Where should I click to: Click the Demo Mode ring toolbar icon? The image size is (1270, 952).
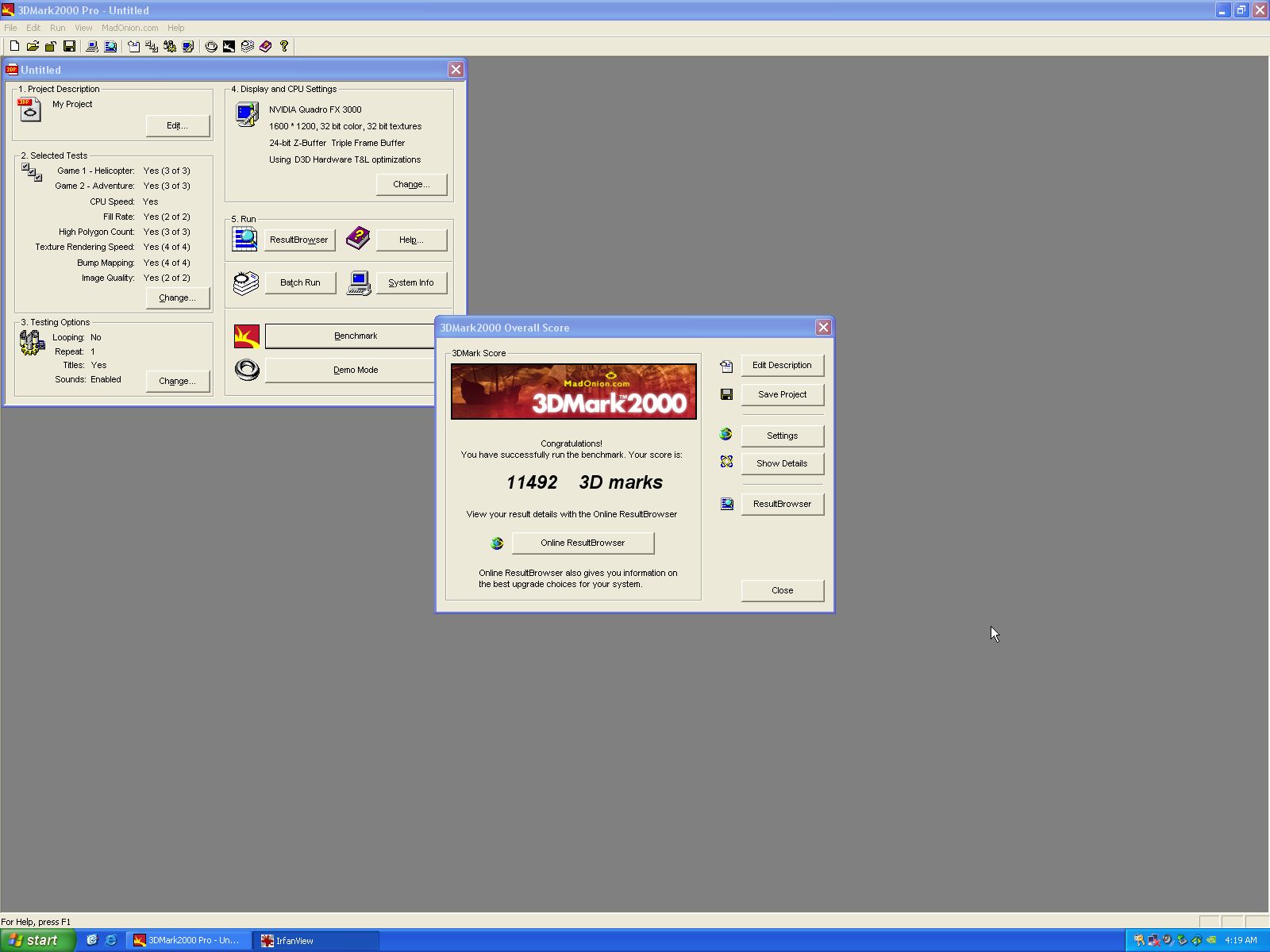211,47
